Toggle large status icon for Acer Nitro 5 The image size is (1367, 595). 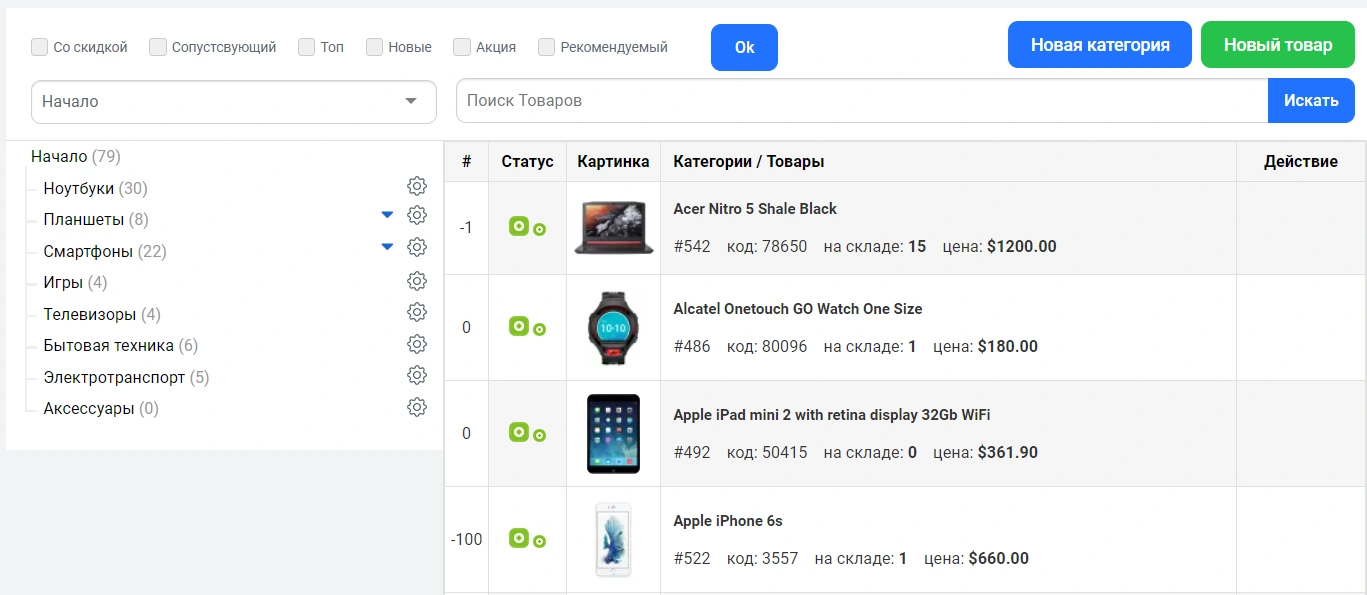click(x=518, y=226)
